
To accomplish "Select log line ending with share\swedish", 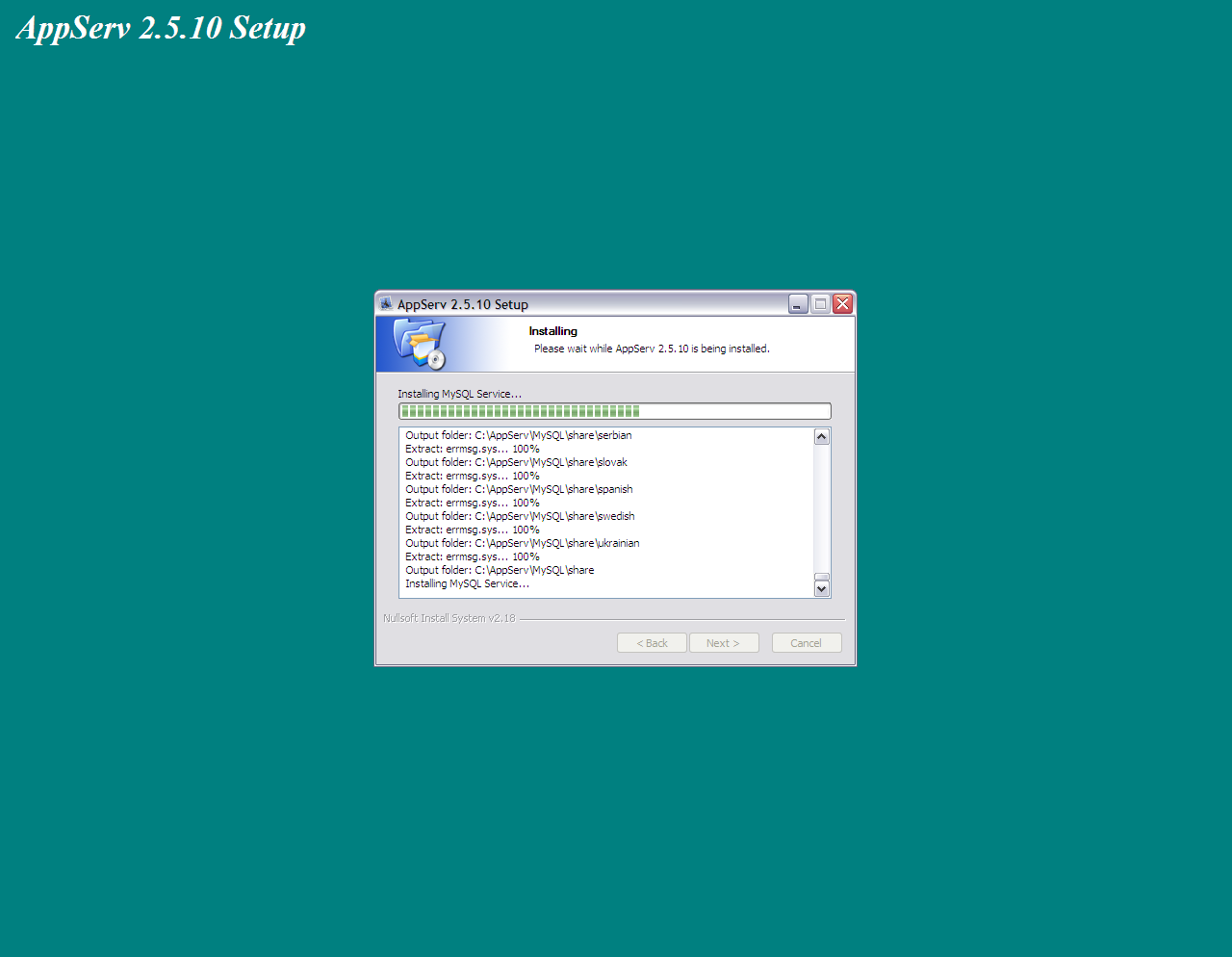I will click(520, 516).
